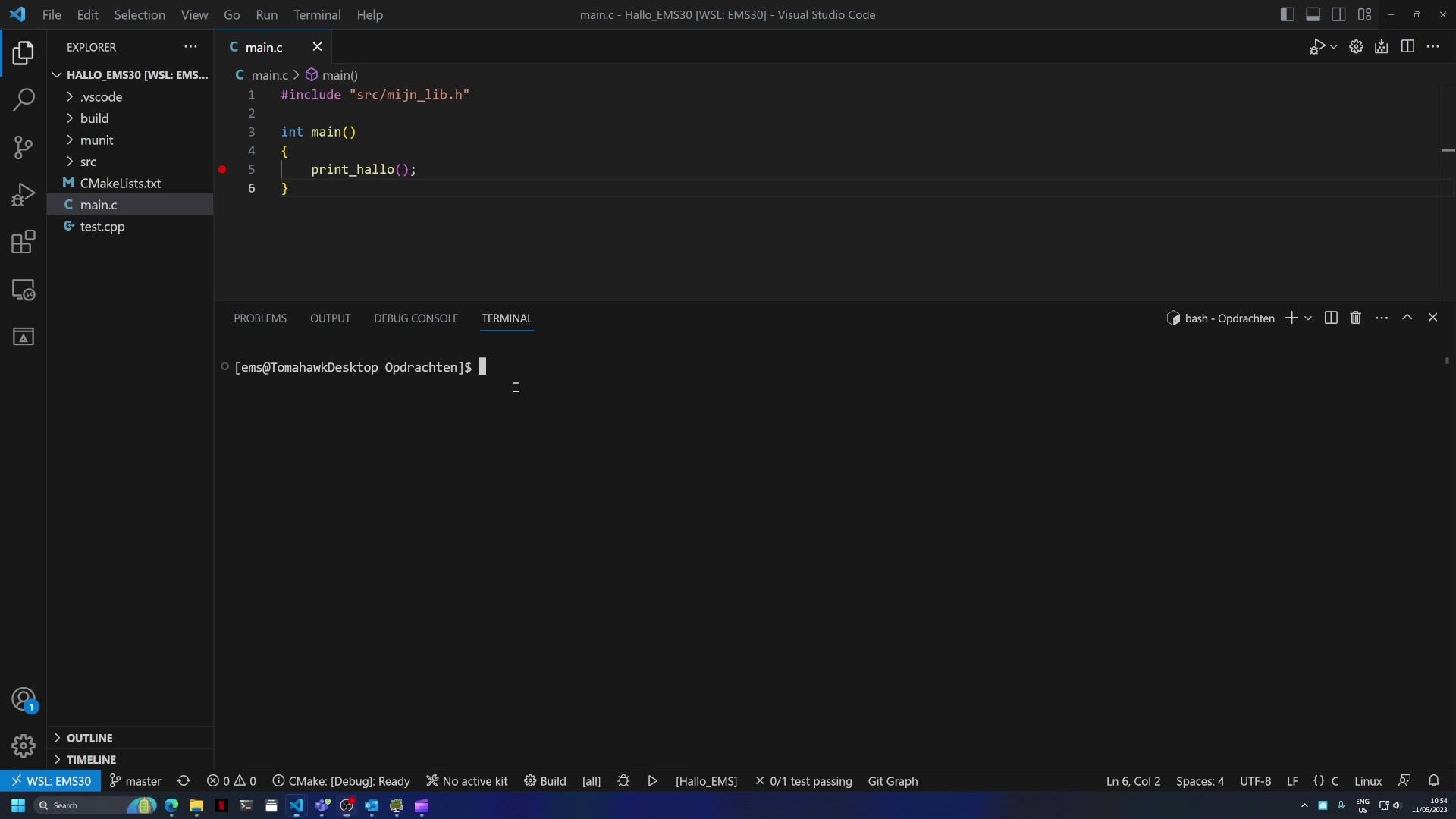
Task: Open the Remote Explorer view
Action: click(24, 290)
